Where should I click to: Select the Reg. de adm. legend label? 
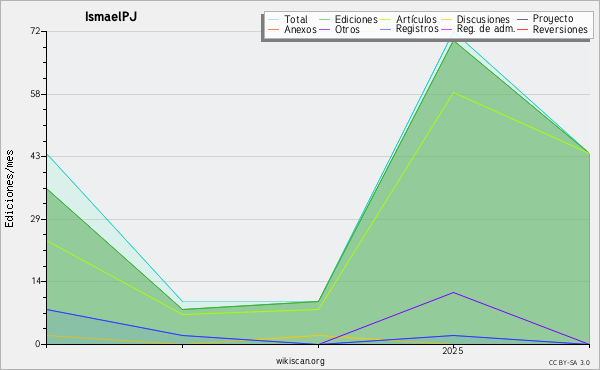[x=486, y=29]
